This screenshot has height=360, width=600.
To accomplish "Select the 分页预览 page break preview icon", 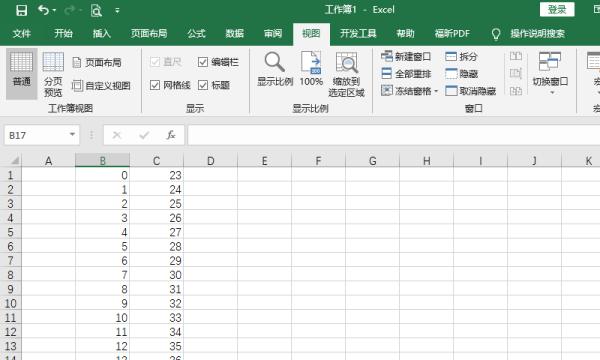I will 53,74.
